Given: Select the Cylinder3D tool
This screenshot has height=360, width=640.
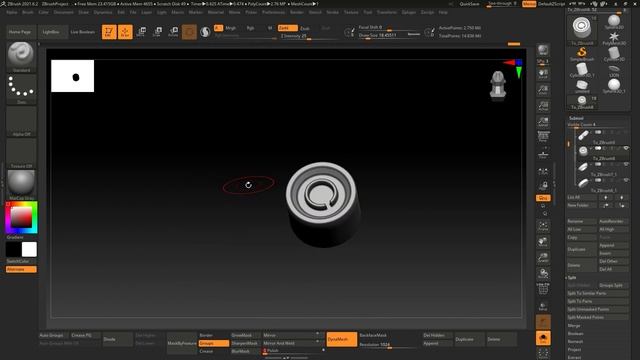Looking at the screenshot, I should pos(613,54).
